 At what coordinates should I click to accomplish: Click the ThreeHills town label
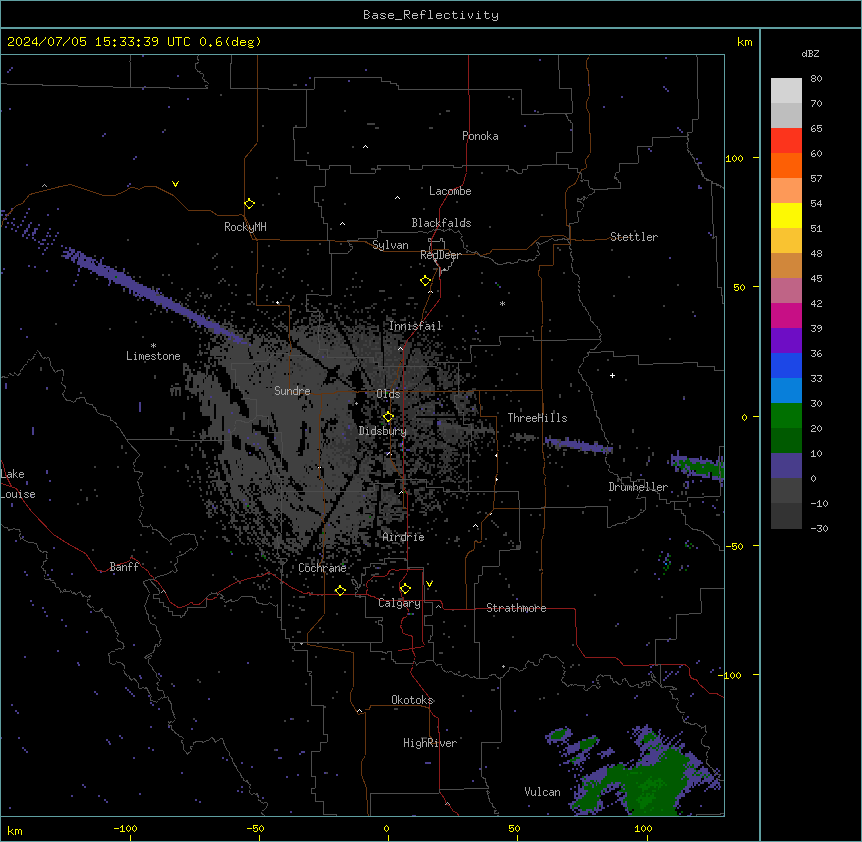537,418
